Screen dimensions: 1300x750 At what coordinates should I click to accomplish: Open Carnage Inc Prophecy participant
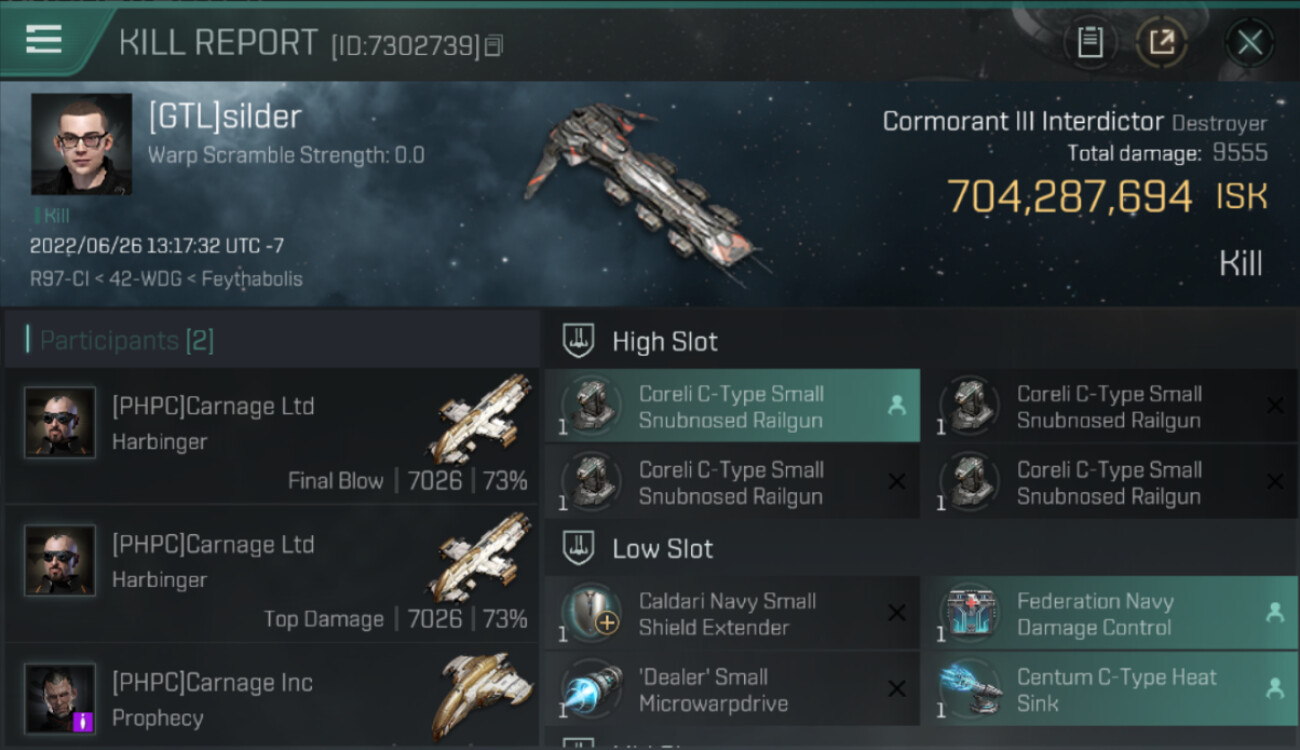(x=271, y=697)
